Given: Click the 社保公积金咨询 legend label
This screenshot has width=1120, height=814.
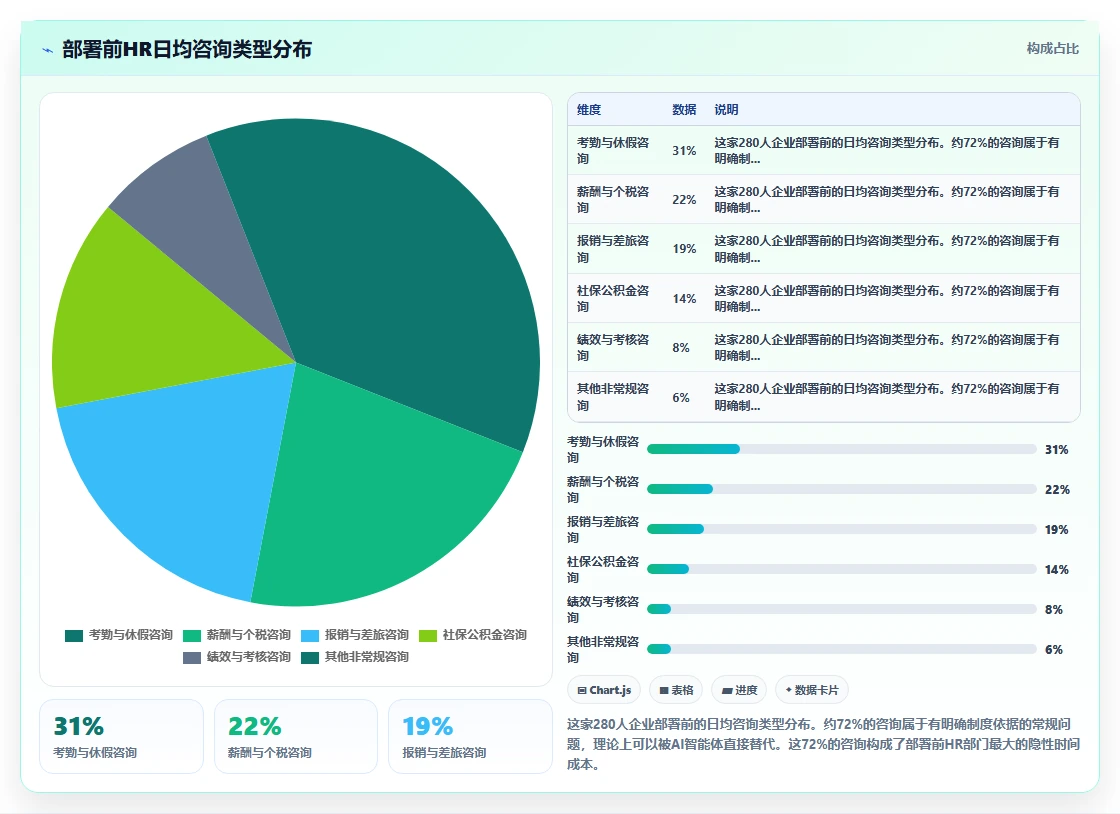Looking at the screenshot, I should pyautogui.click(x=484, y=635).
